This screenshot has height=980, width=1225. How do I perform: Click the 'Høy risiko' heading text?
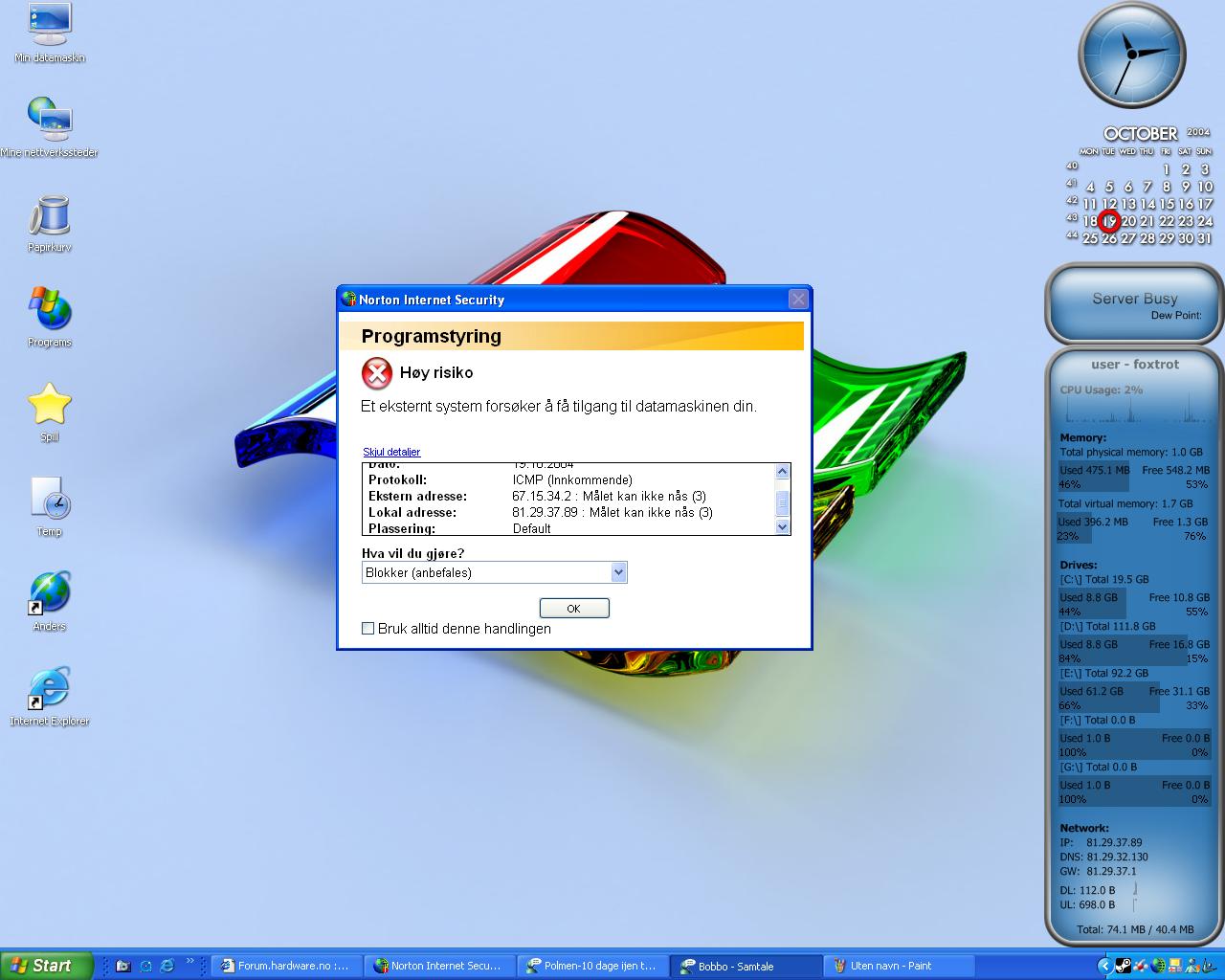(x=436, y=373)
